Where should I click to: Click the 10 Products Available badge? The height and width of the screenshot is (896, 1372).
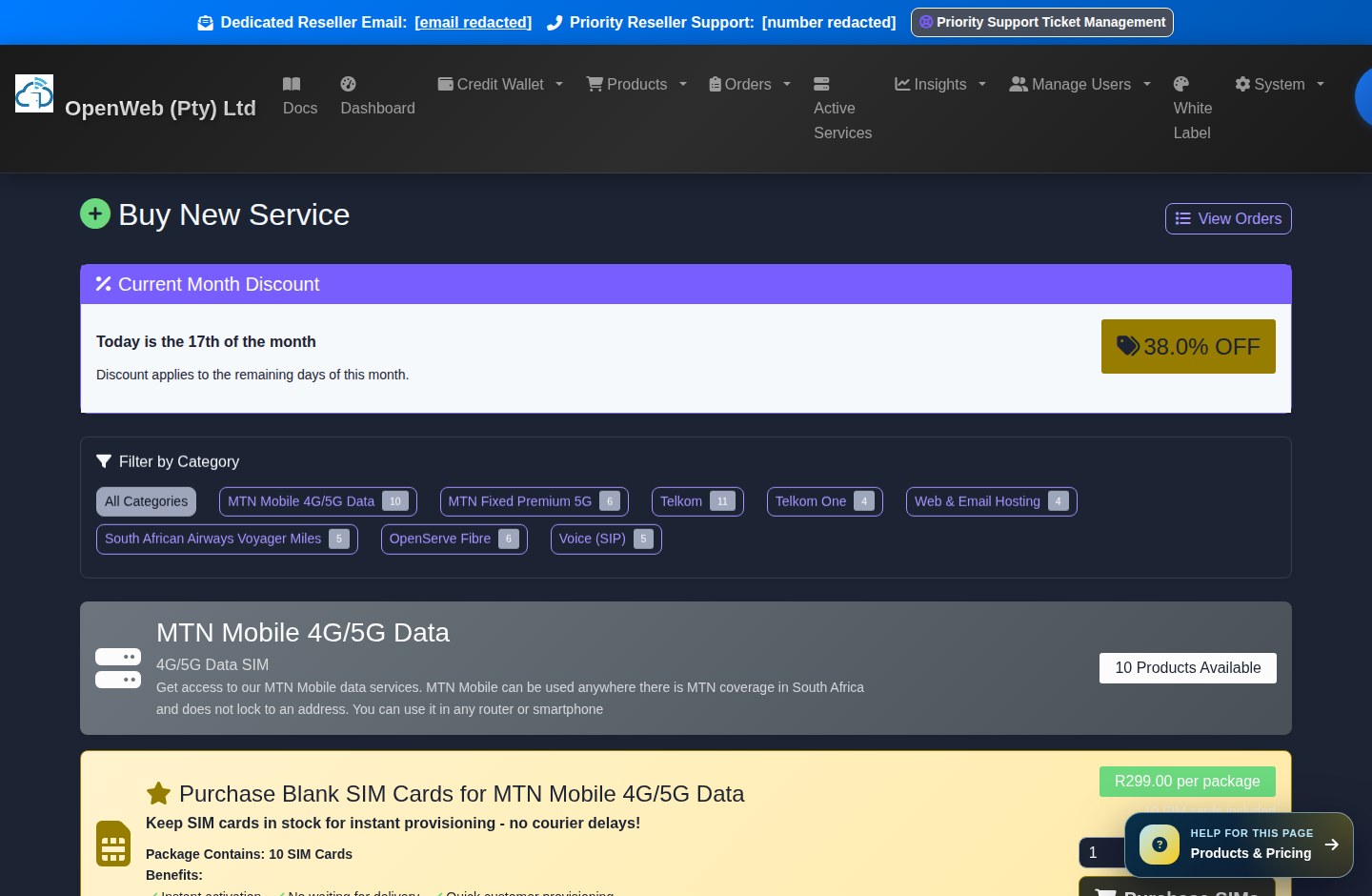click(1188, 667)
